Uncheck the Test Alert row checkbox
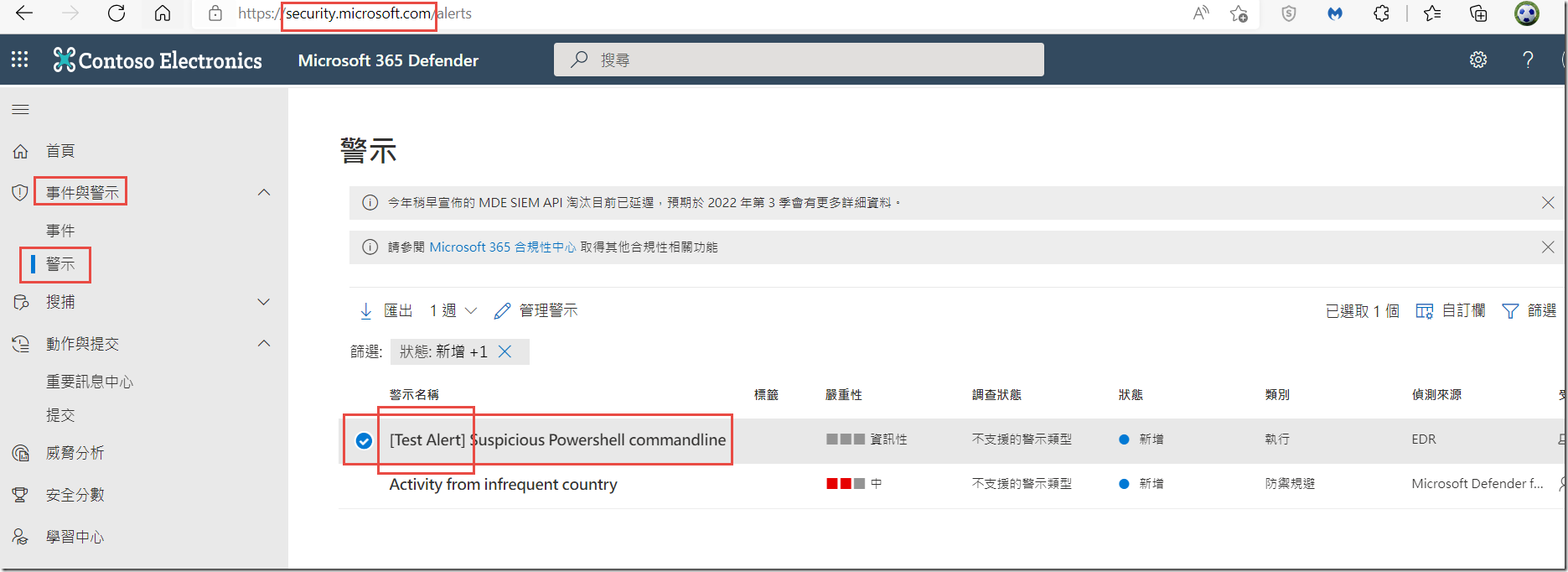Screen dimensions: 1568x572 click(364, 440)
